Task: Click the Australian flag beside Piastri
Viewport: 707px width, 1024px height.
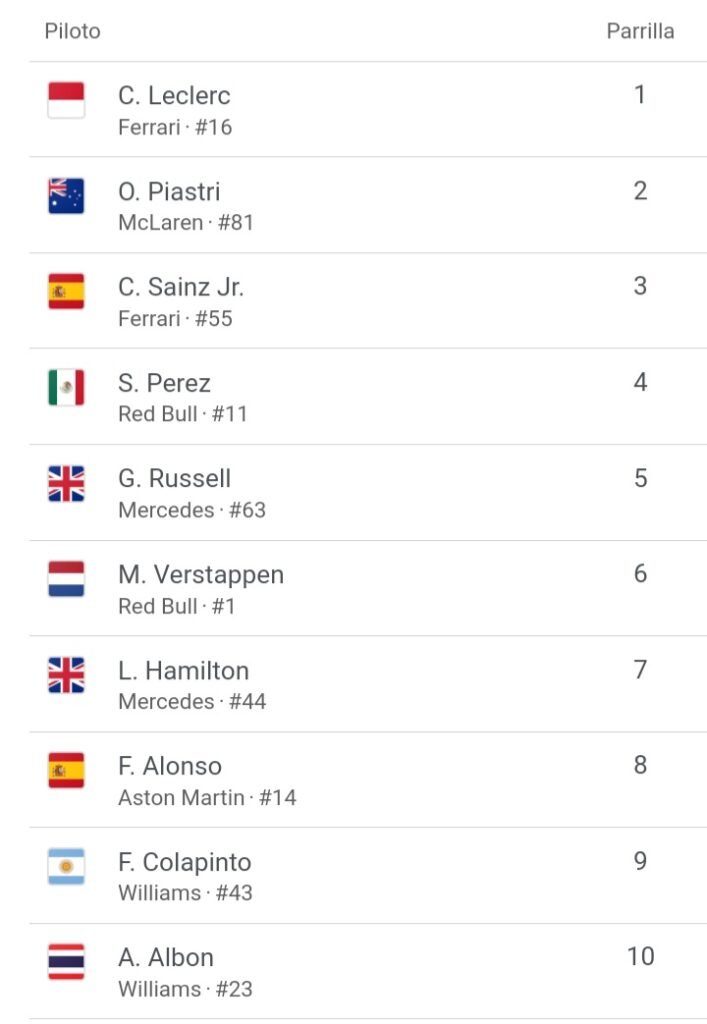Action: [66, 196]
